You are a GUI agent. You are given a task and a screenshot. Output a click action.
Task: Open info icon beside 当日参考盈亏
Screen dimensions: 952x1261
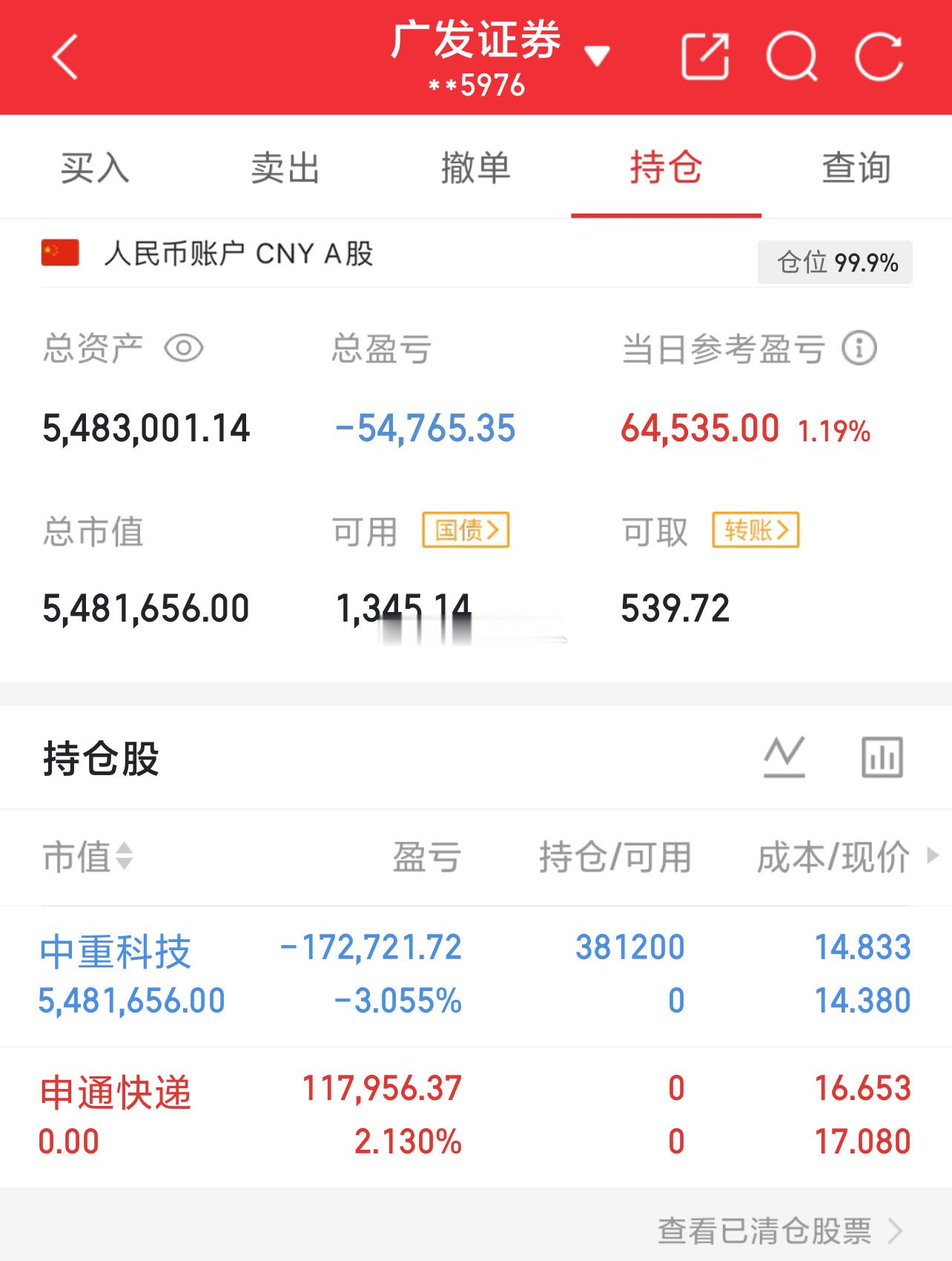[x=859, y=348]
